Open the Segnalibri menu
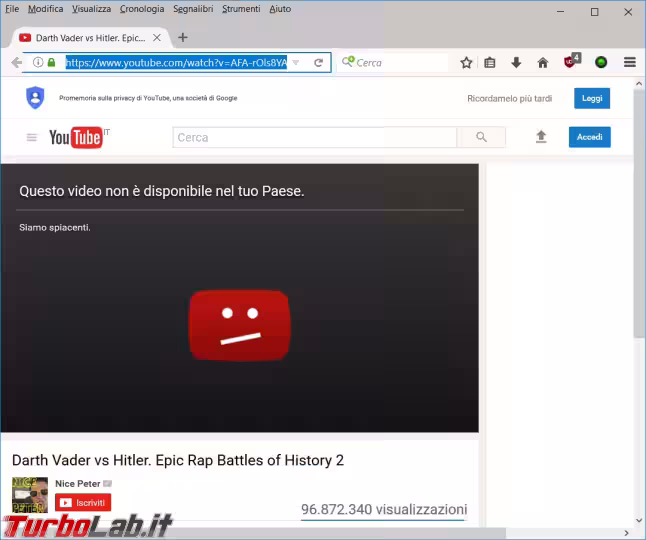This screenshot has width=646, height=540. (x=193, y=9)
